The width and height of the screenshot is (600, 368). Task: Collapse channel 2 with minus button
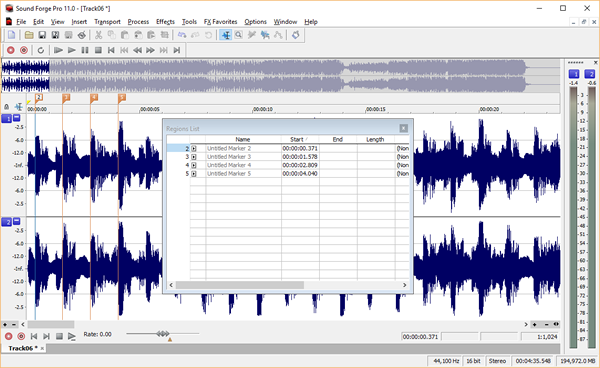click(16, 221)
